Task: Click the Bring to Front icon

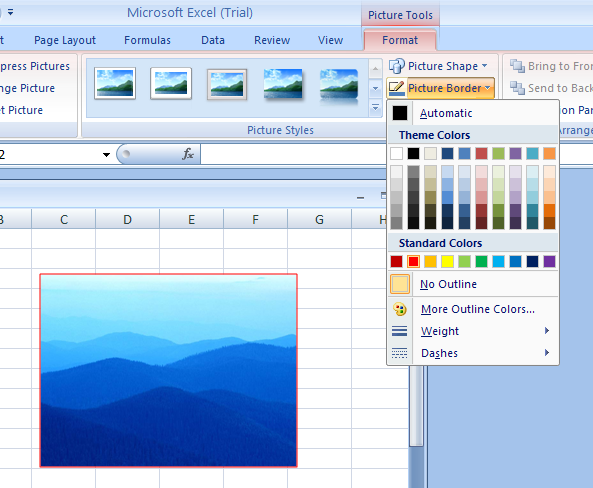Action: tap(517, 66)
